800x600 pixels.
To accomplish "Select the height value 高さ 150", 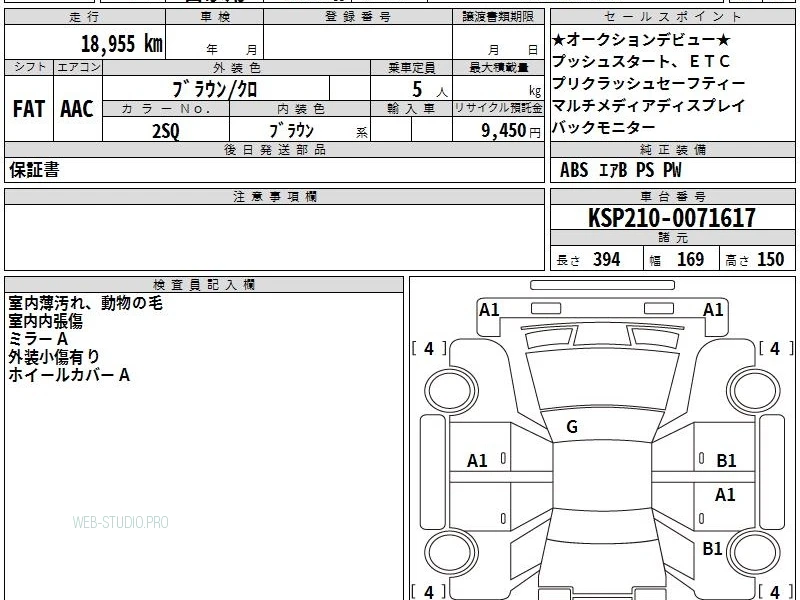I will [x=755, y=260].
